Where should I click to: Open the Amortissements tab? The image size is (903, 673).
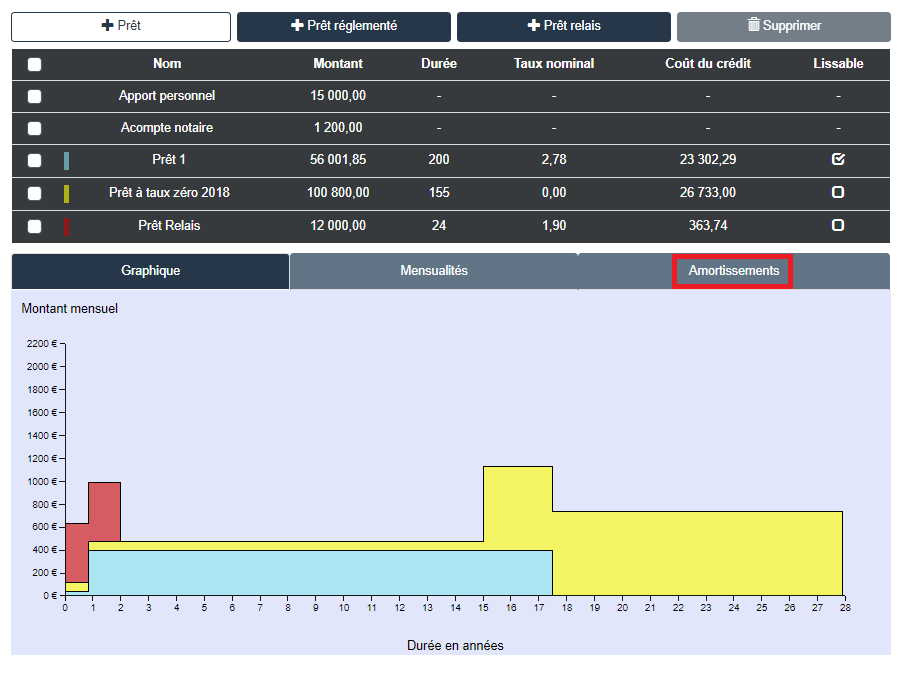733,271
